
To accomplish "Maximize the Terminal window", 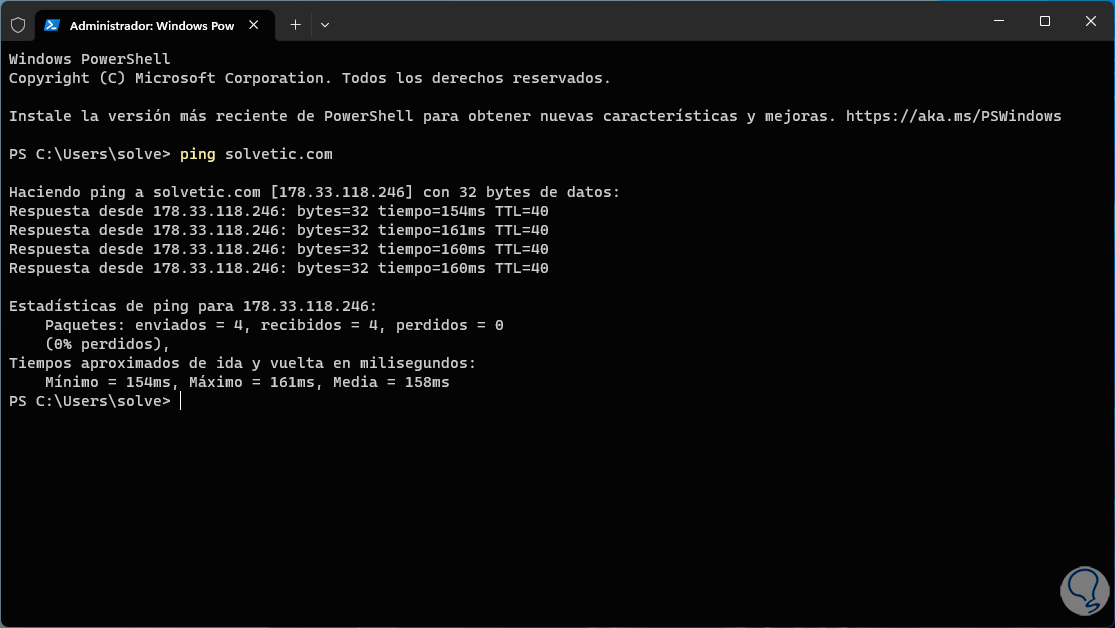I will pyautogui.click(x=1045, y=21).
